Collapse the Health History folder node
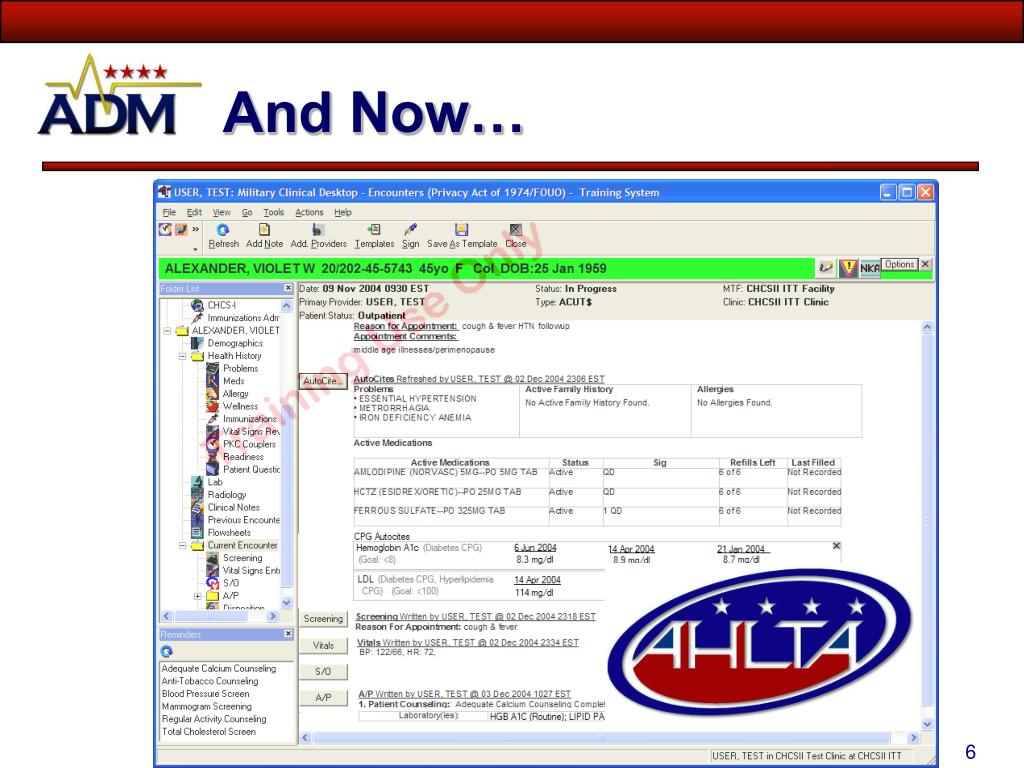The height and width of the screenshot is (768, 1024). coord(182,357)
